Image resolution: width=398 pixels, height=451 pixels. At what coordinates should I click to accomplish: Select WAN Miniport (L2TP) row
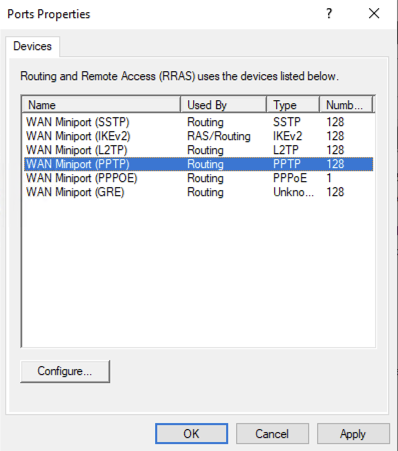[x=198, y=150]
